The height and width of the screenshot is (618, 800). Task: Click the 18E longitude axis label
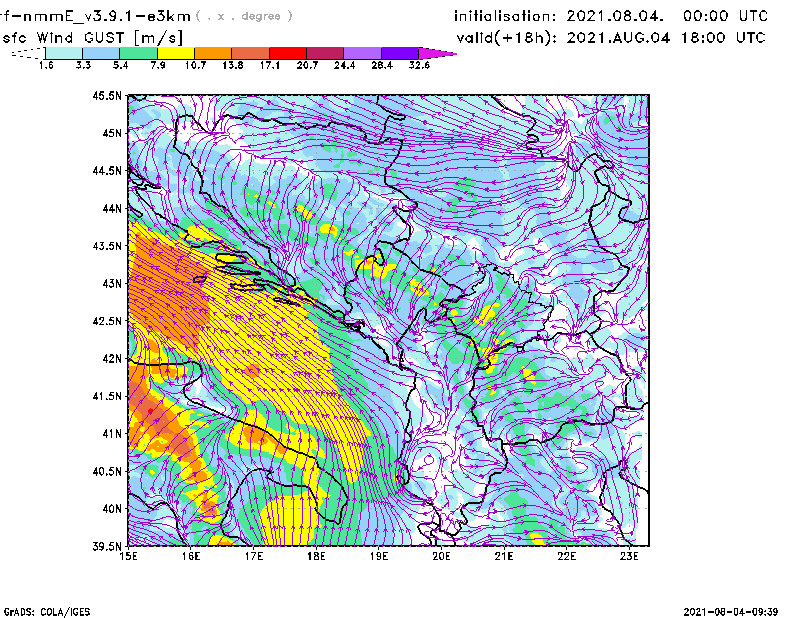[x=316, y=556]
